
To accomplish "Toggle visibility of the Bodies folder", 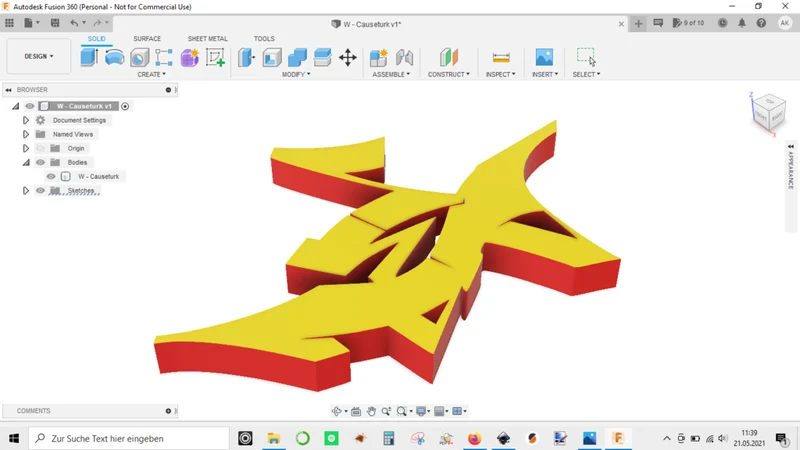I will [x=40, y=162].
